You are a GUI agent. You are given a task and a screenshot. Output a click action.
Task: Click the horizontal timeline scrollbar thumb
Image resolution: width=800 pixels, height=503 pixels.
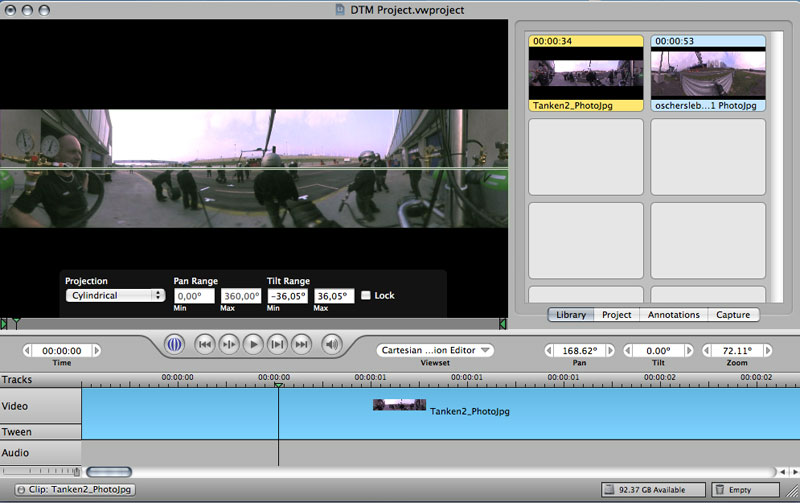pyautogui.click(x=109, y=472)
